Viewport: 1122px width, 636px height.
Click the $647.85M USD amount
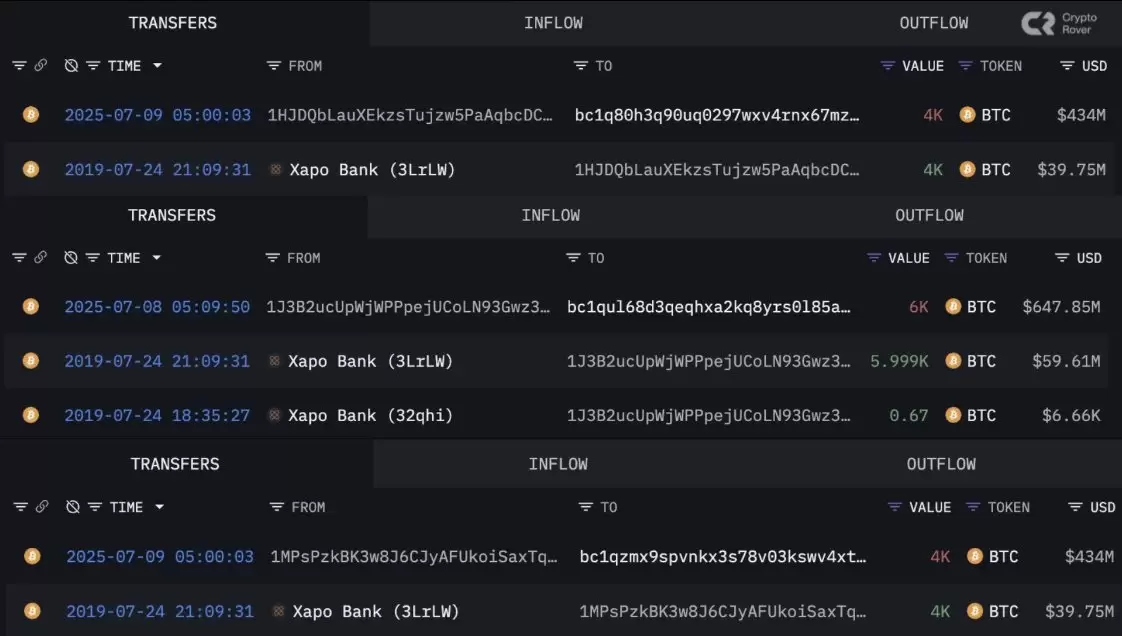click(x=1061, y=307)
